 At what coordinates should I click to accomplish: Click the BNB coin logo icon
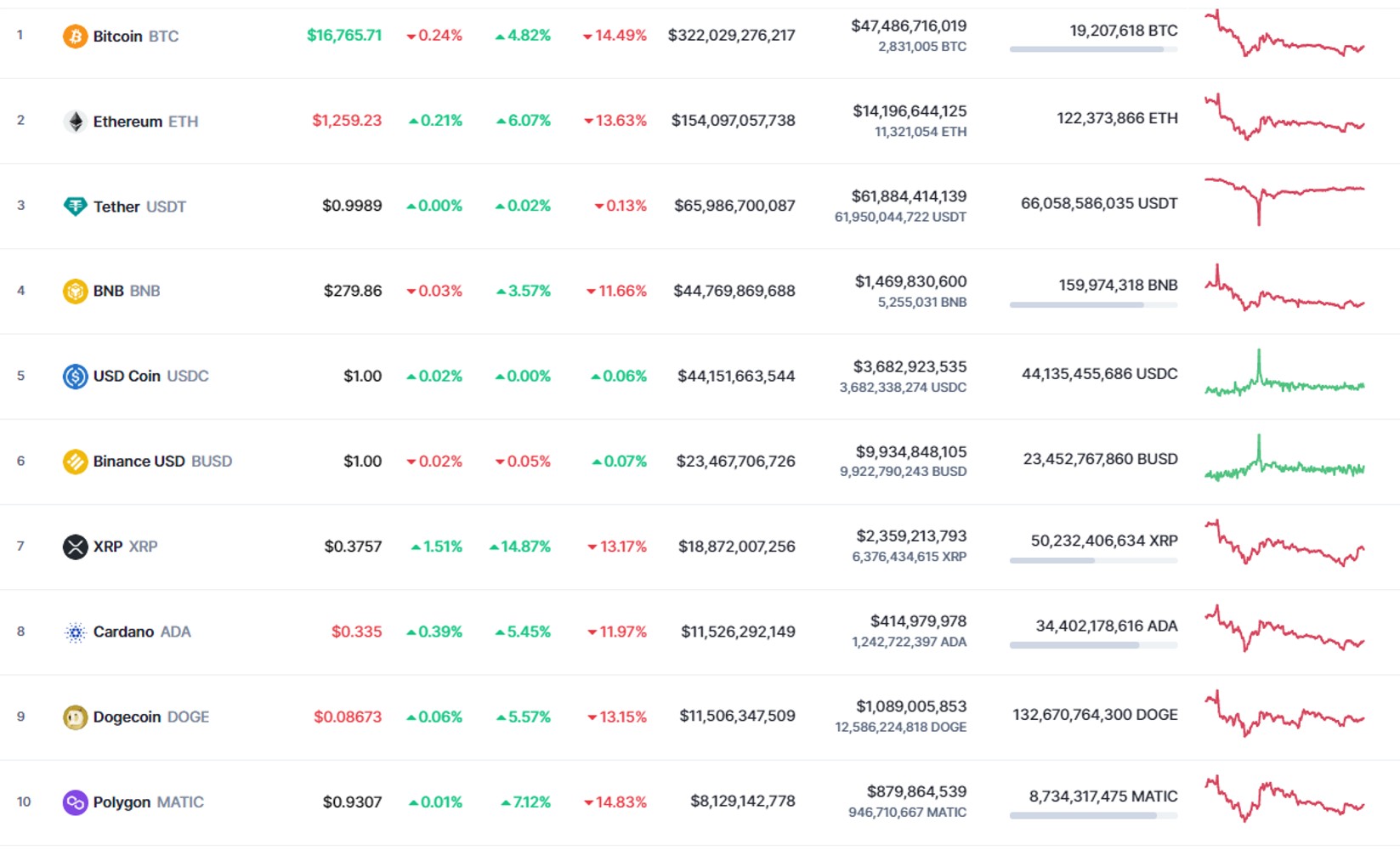(75, 292)
